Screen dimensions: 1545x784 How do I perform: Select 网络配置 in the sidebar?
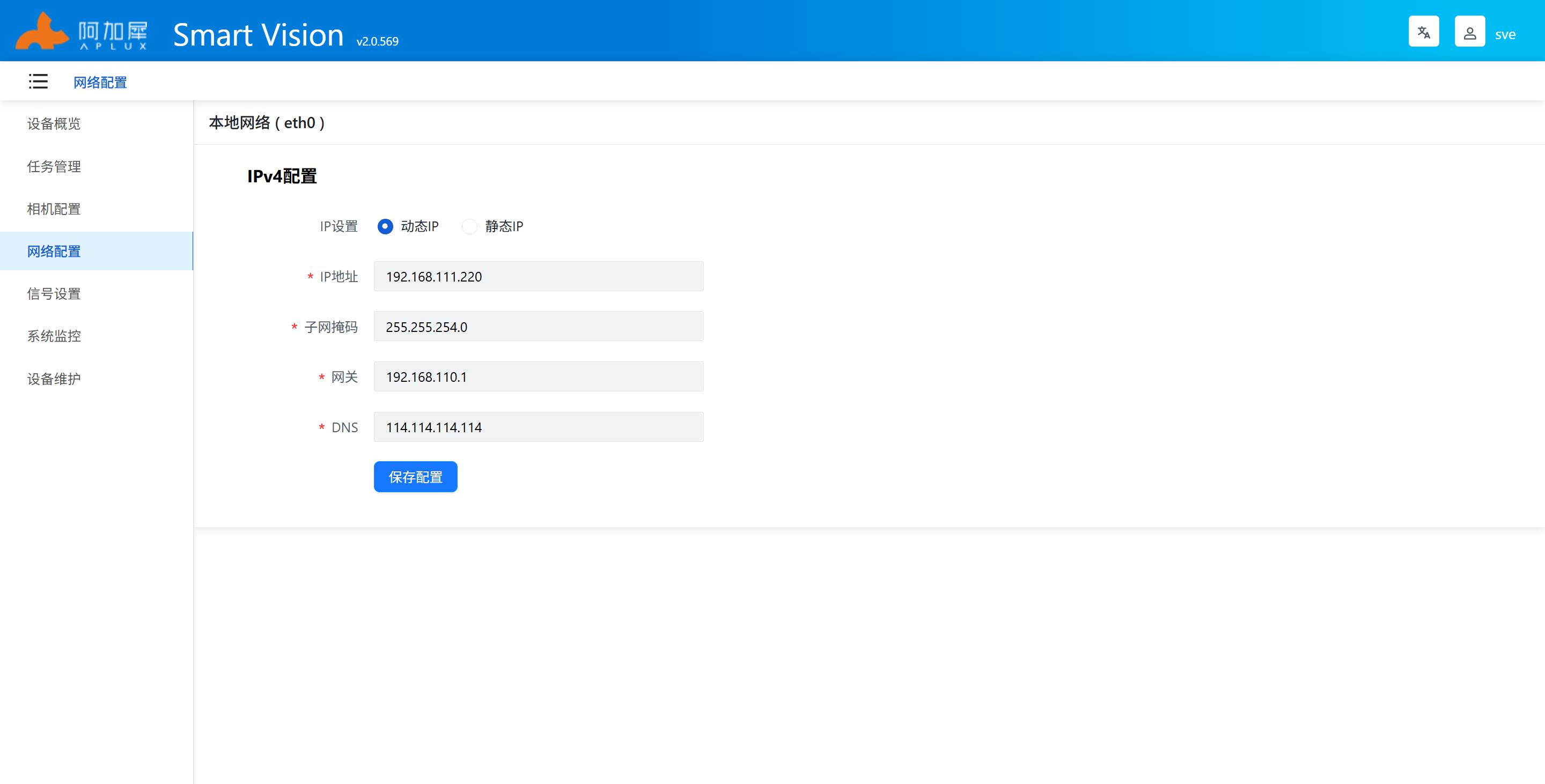pyautogui.click(x=54, y=252)
